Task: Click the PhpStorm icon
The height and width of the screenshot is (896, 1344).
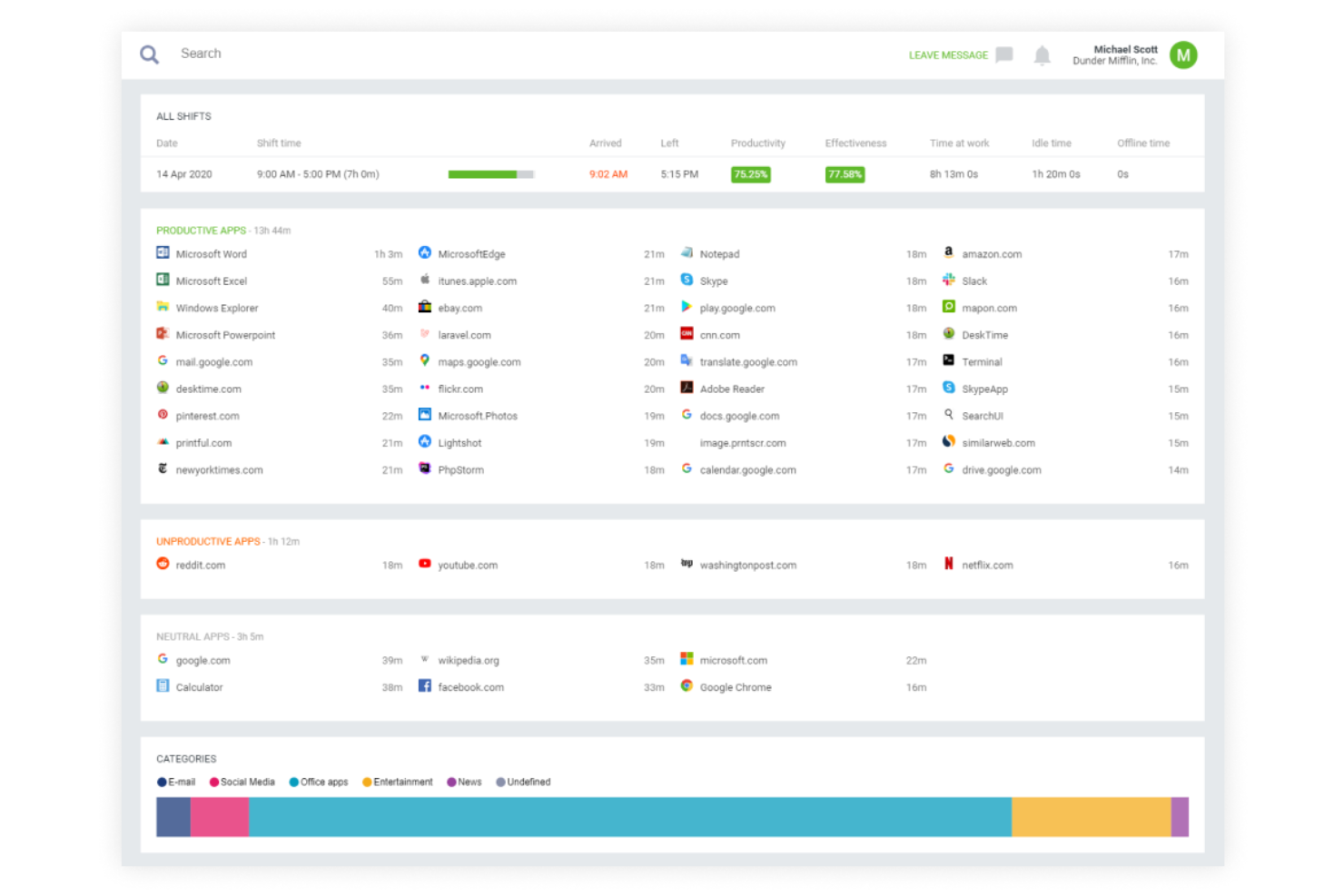Action: click(x=424, y=469)
